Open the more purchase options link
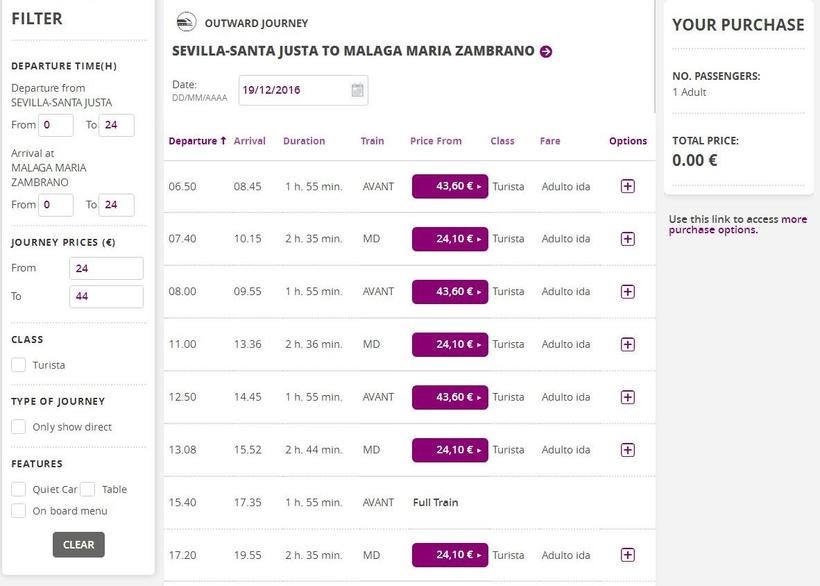This screenshot has width=820, height=586. pyautogui.click(x=737, y=225)
